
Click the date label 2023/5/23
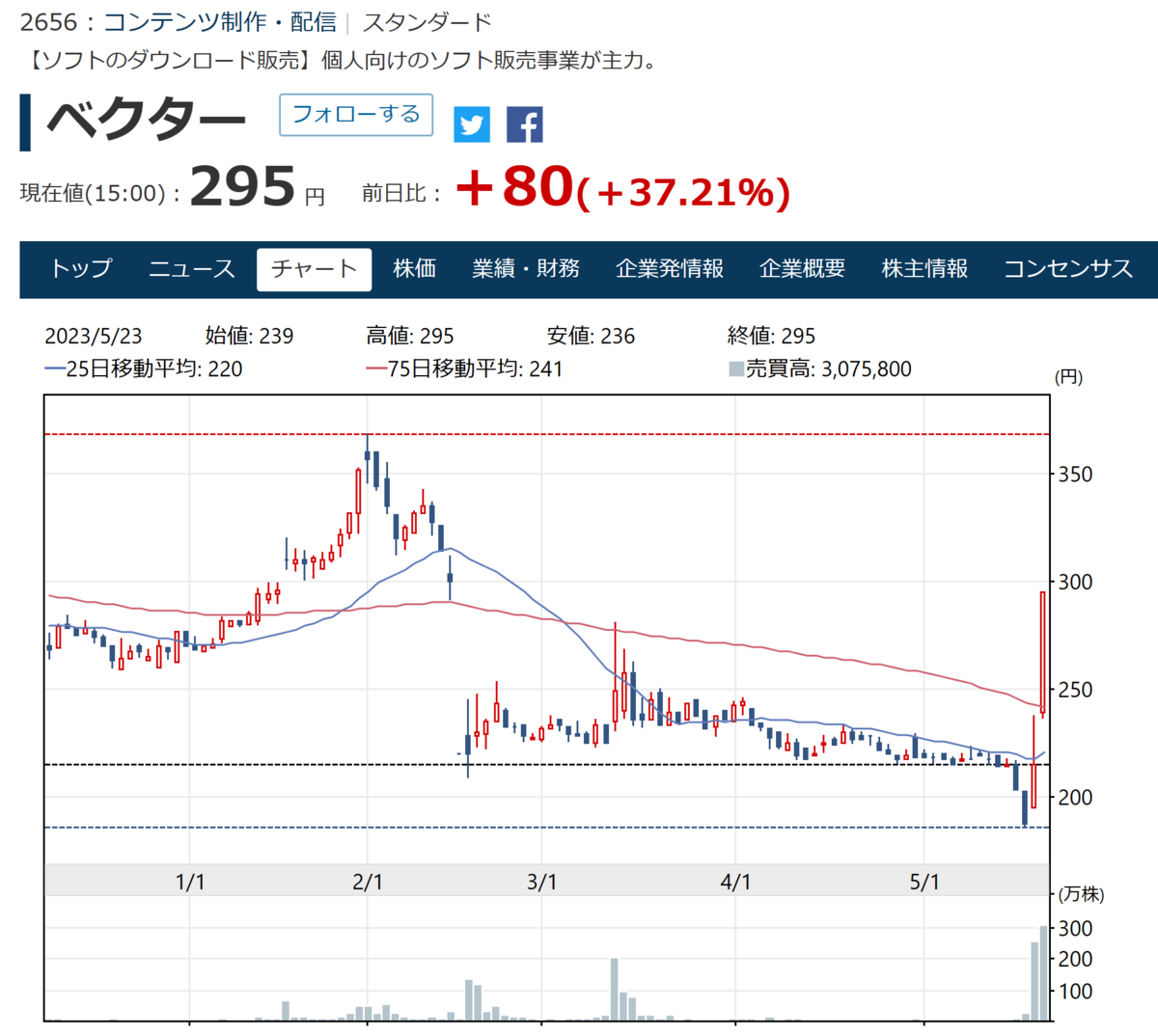click(x=94, y=336)
